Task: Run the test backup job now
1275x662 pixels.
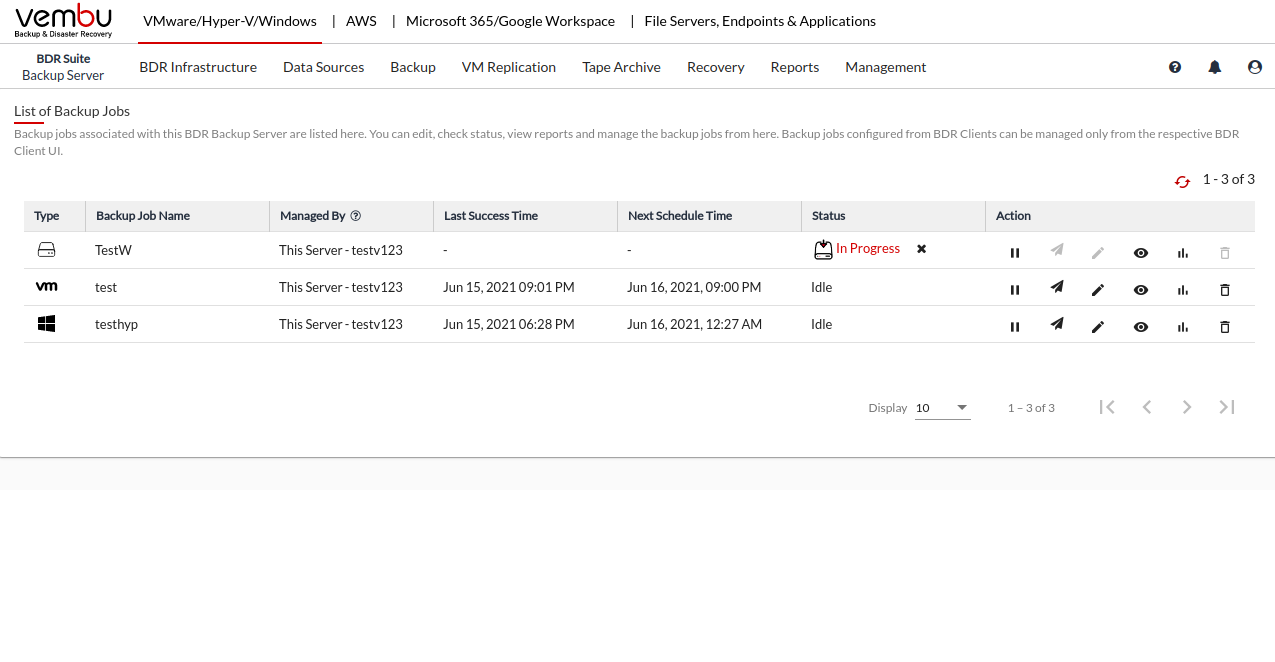Action: tap(1057, 288)
